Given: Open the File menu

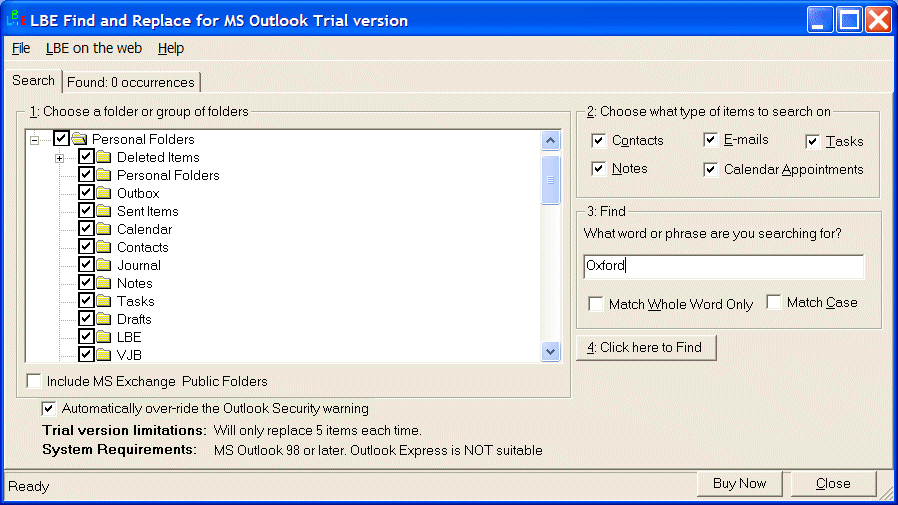Looking at the screenshot, I should point(21,48).
